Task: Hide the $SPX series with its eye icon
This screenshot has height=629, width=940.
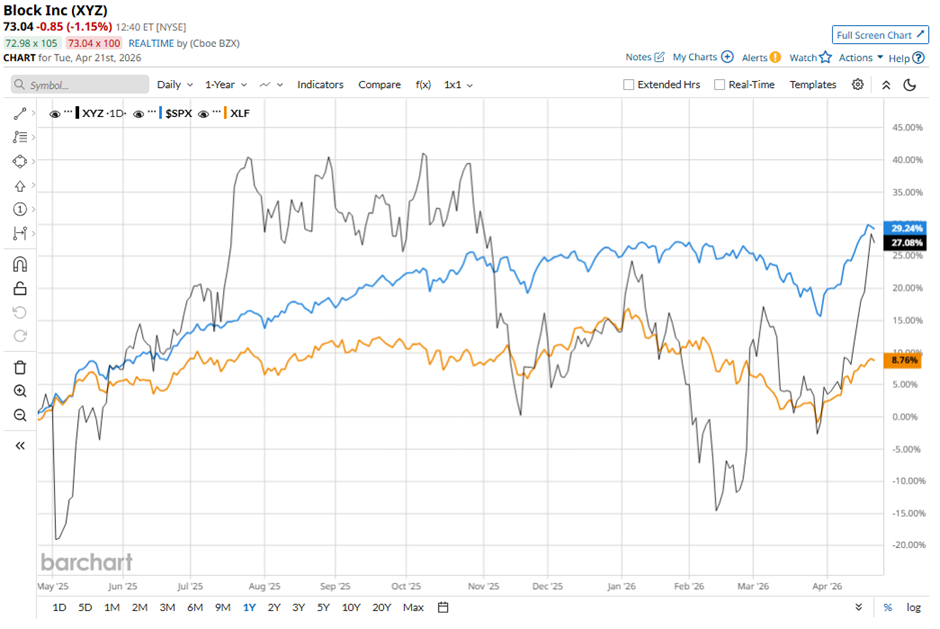Action: 139,114
